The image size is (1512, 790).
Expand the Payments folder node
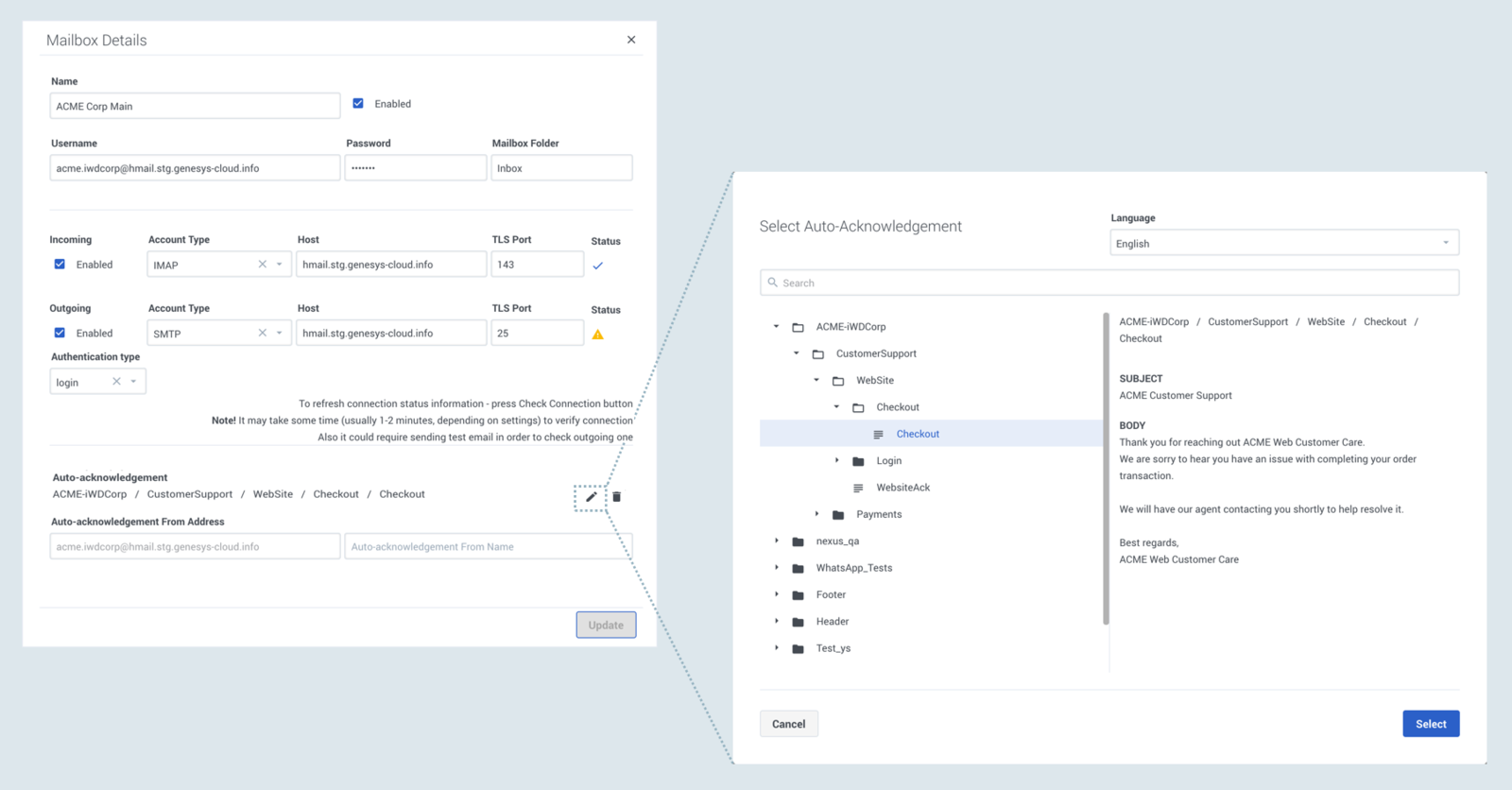pos(816,514)
